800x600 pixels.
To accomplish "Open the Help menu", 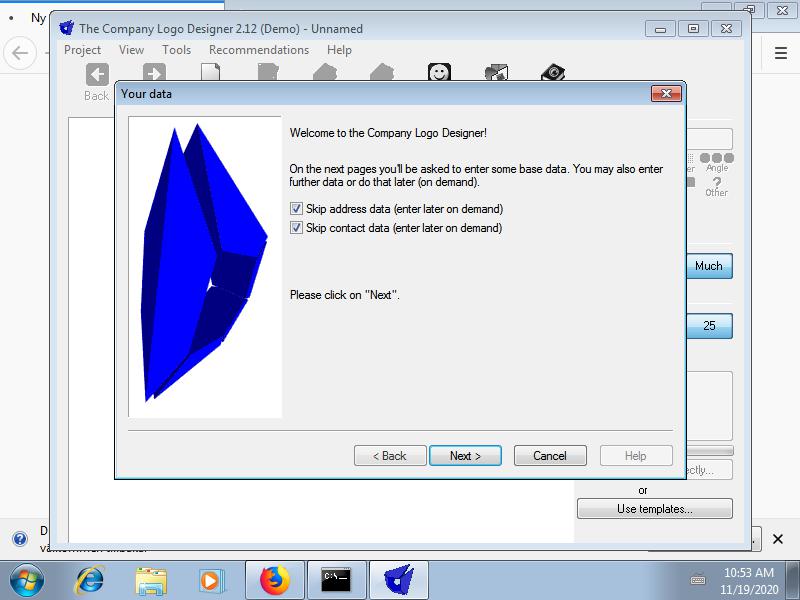I will tap(339, 50).
